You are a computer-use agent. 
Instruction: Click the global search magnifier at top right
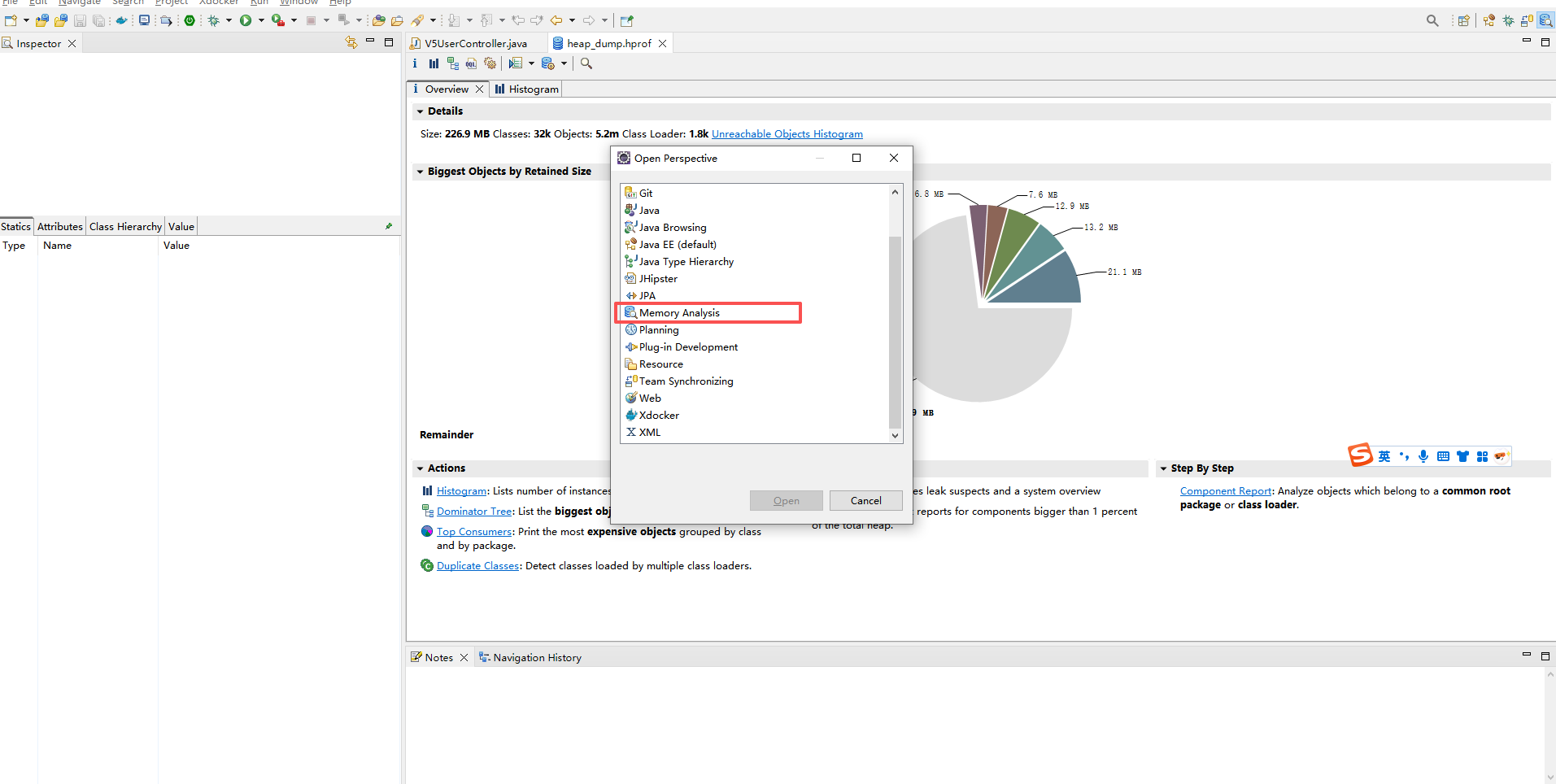click(x=1432, y=20)
